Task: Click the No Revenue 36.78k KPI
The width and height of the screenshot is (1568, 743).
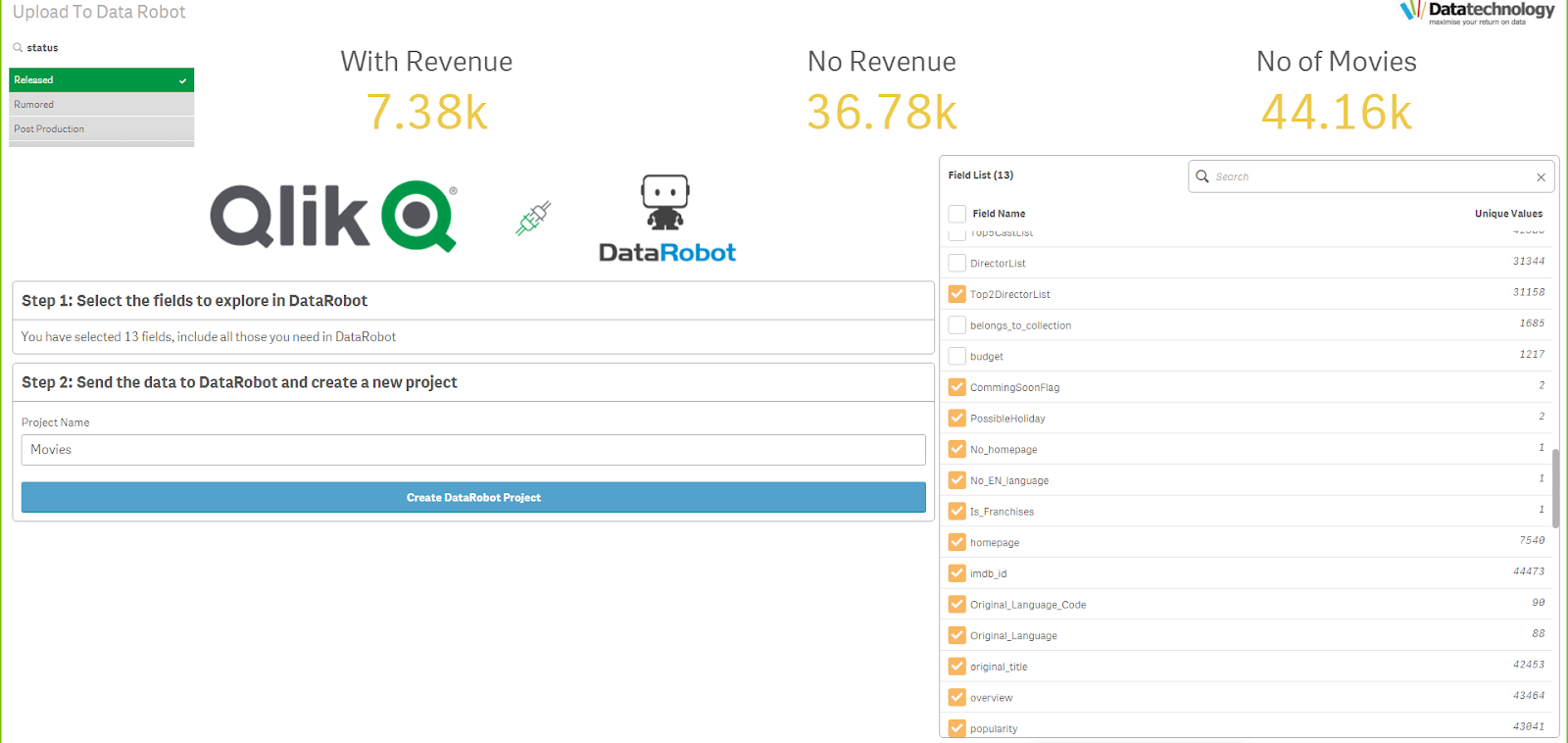Action: 881,90
